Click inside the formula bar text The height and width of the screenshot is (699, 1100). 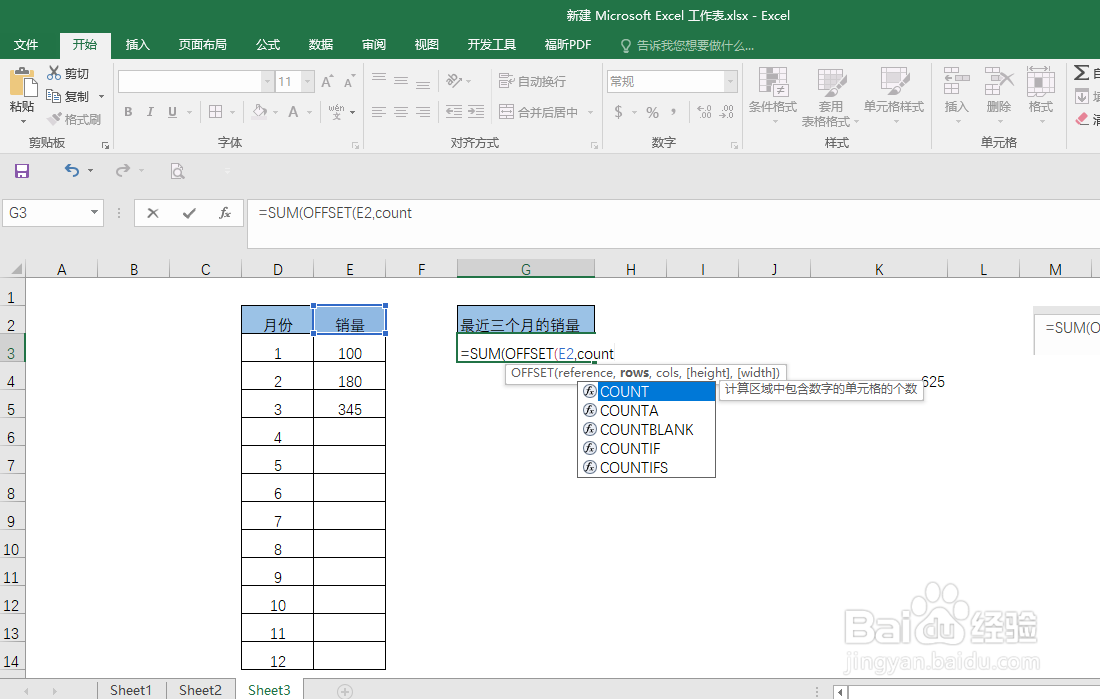(335, 213)
